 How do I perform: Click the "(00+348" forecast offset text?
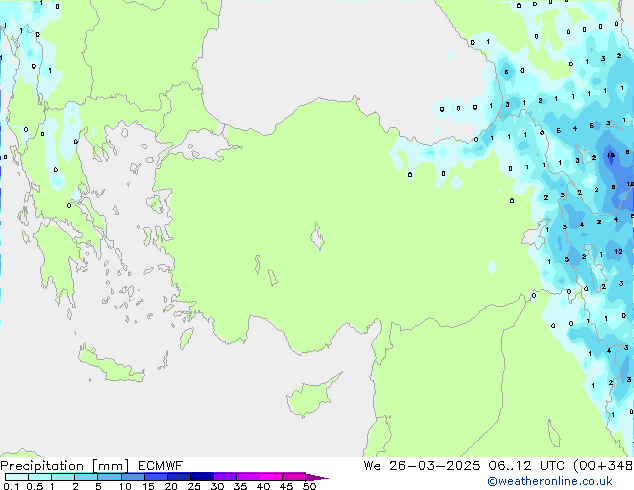coord(603,466)
